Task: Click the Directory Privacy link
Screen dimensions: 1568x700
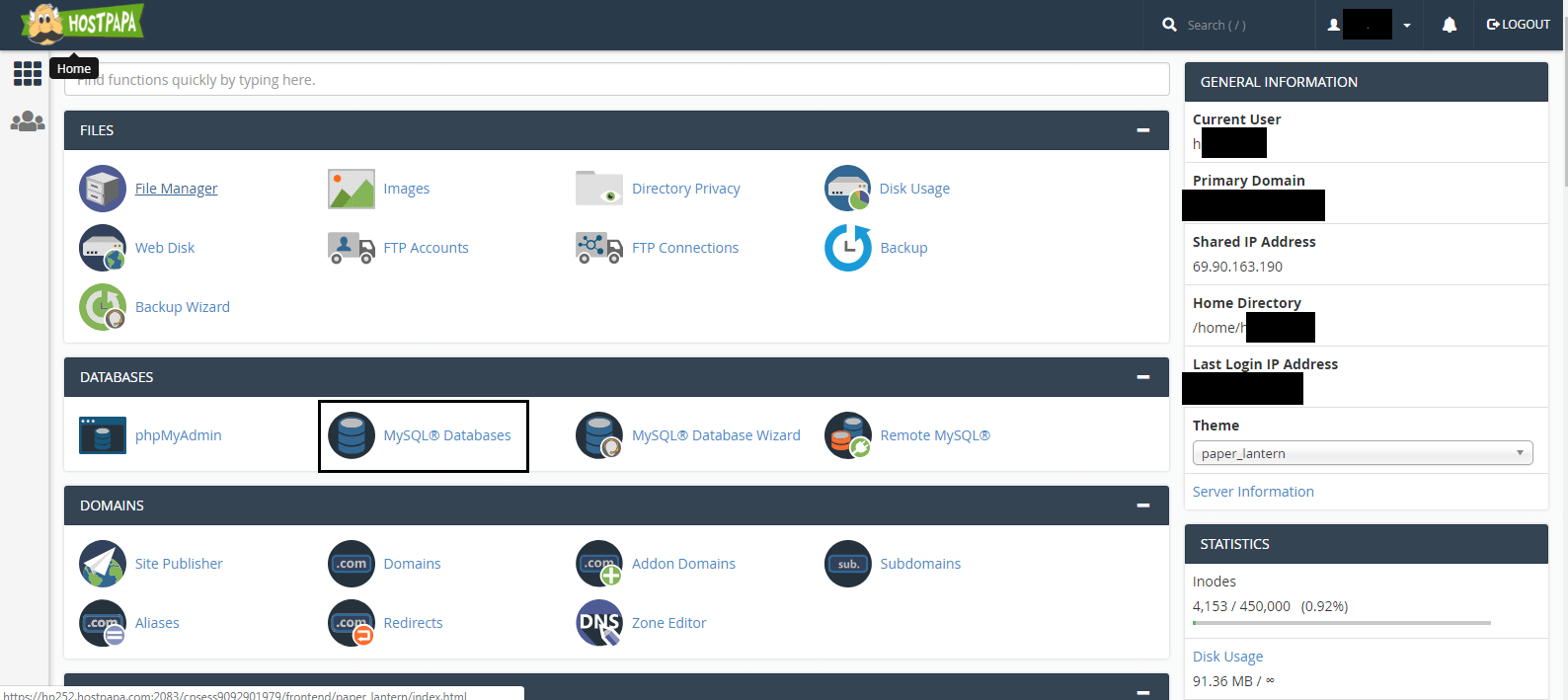Action: 686,189
